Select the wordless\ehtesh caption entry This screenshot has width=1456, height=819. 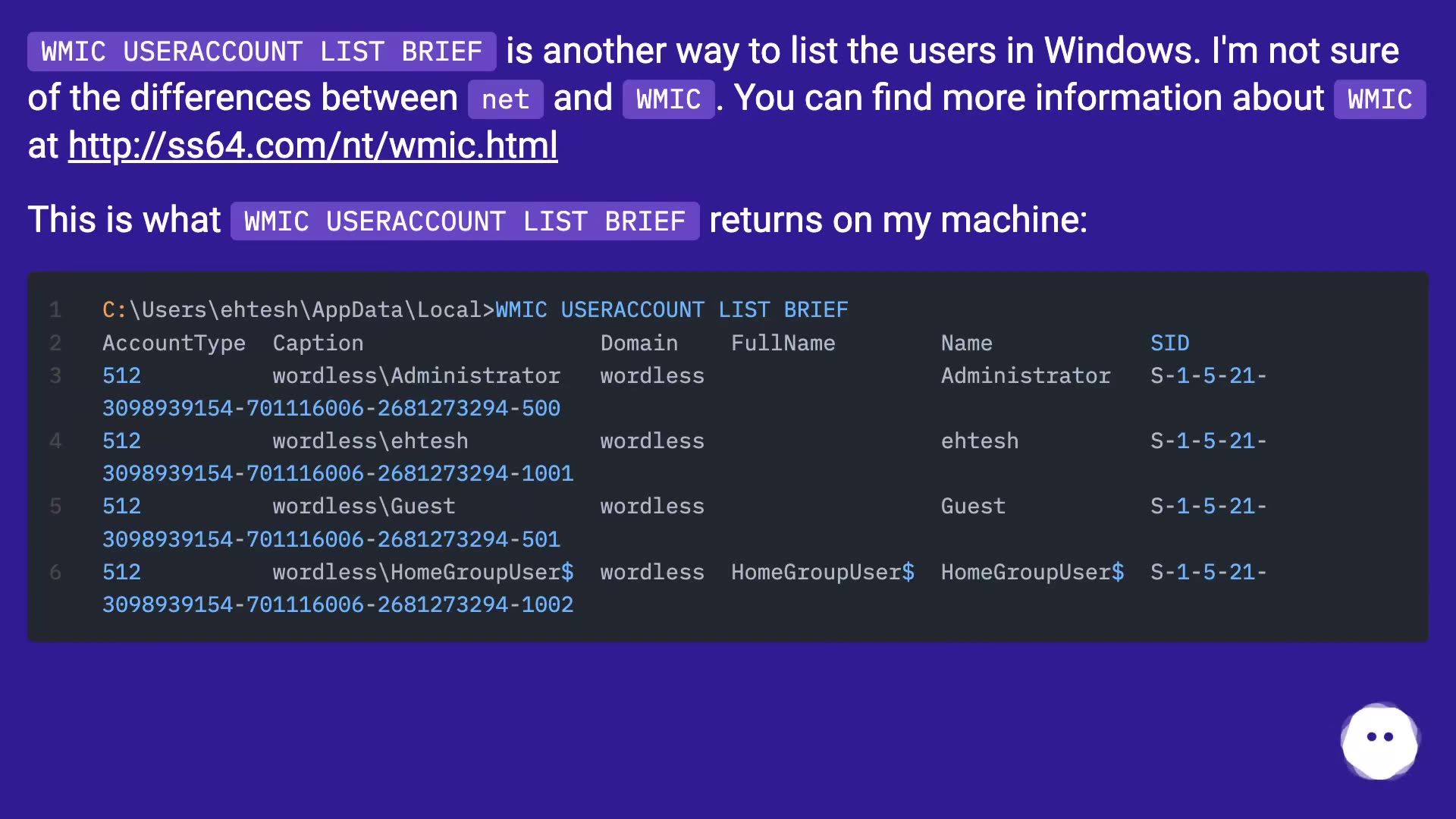coord(370,441)
